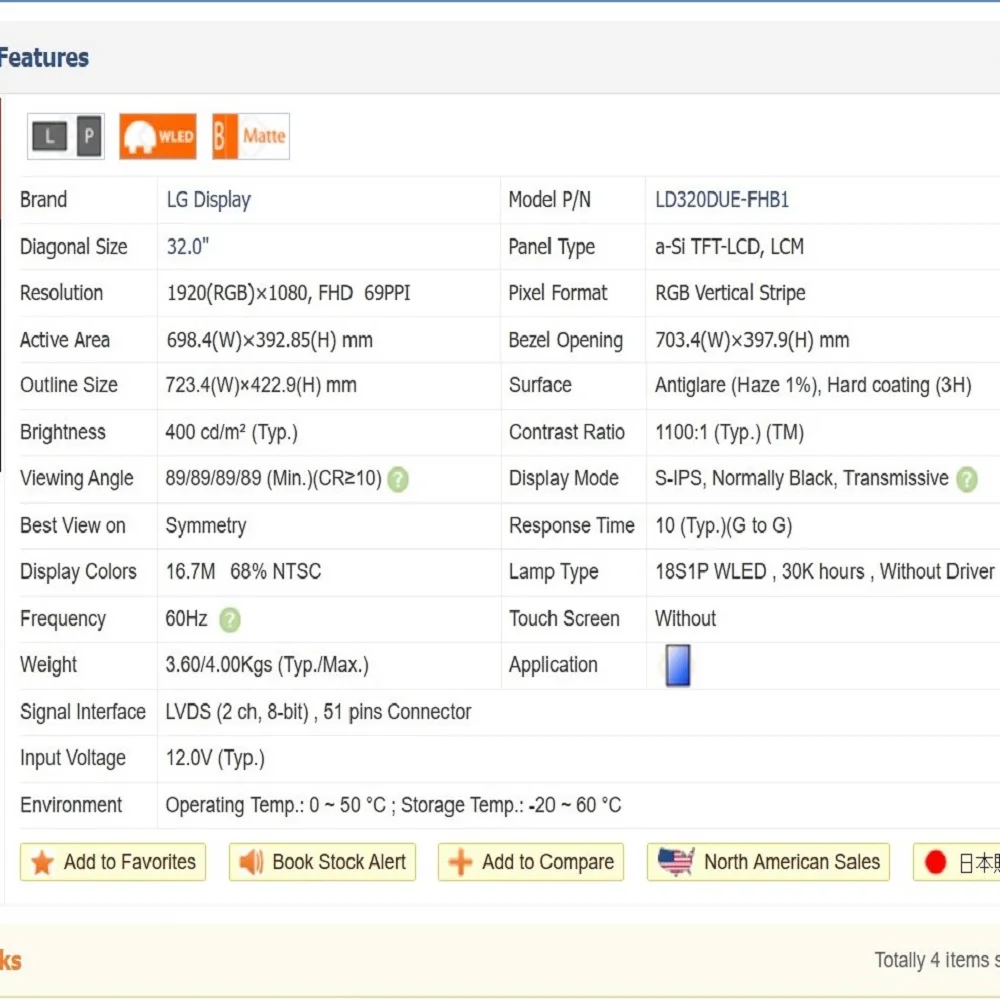This screenshot has height=1000, width=1000.
Task: Click the Resolution row label
Action: pos(61,293)
